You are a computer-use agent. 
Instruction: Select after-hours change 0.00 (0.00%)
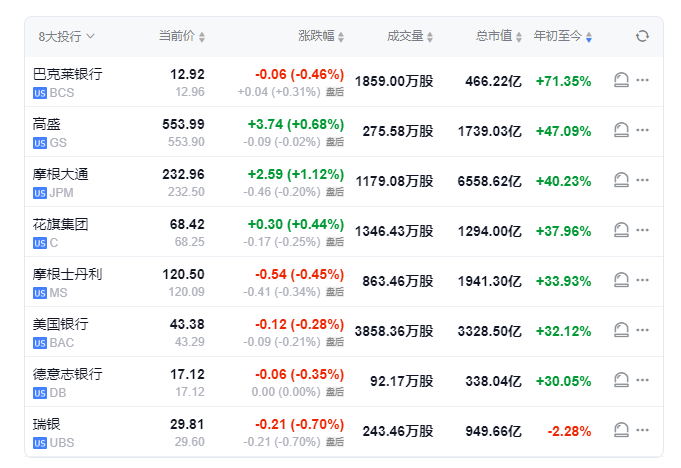(x=286, y=392)
